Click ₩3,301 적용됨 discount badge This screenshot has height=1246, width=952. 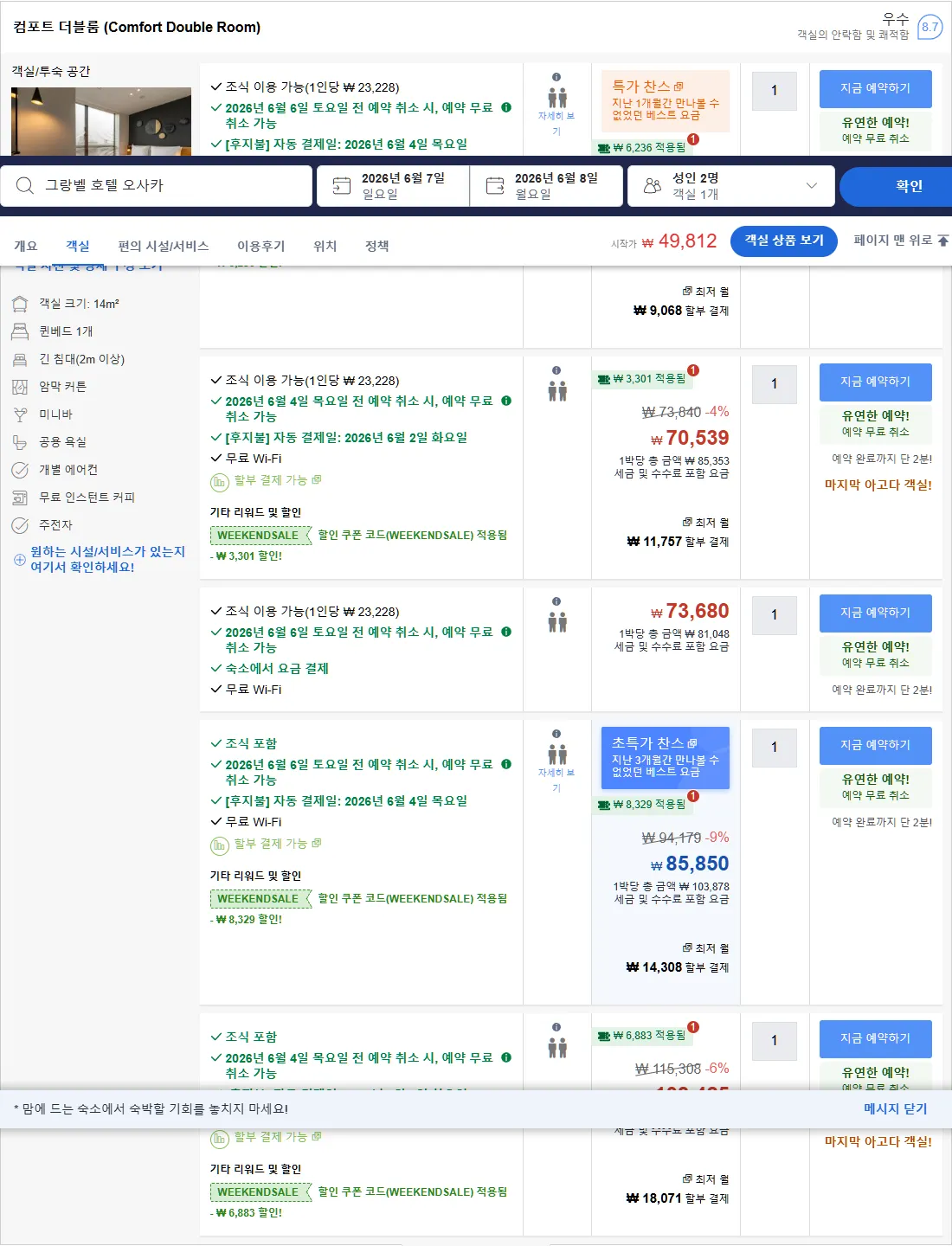(x=643, y=378)
